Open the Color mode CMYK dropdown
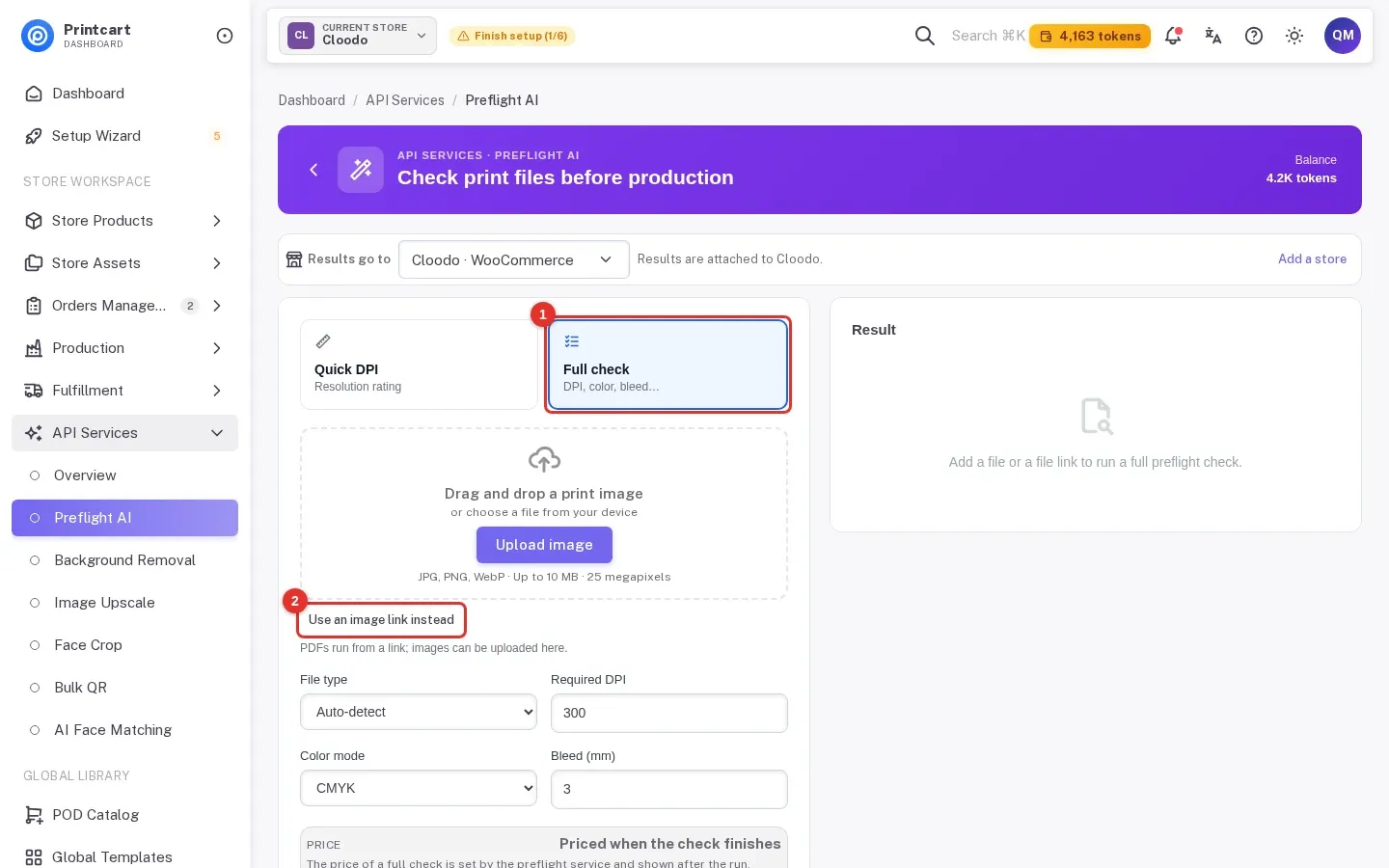 coord(419,789)
